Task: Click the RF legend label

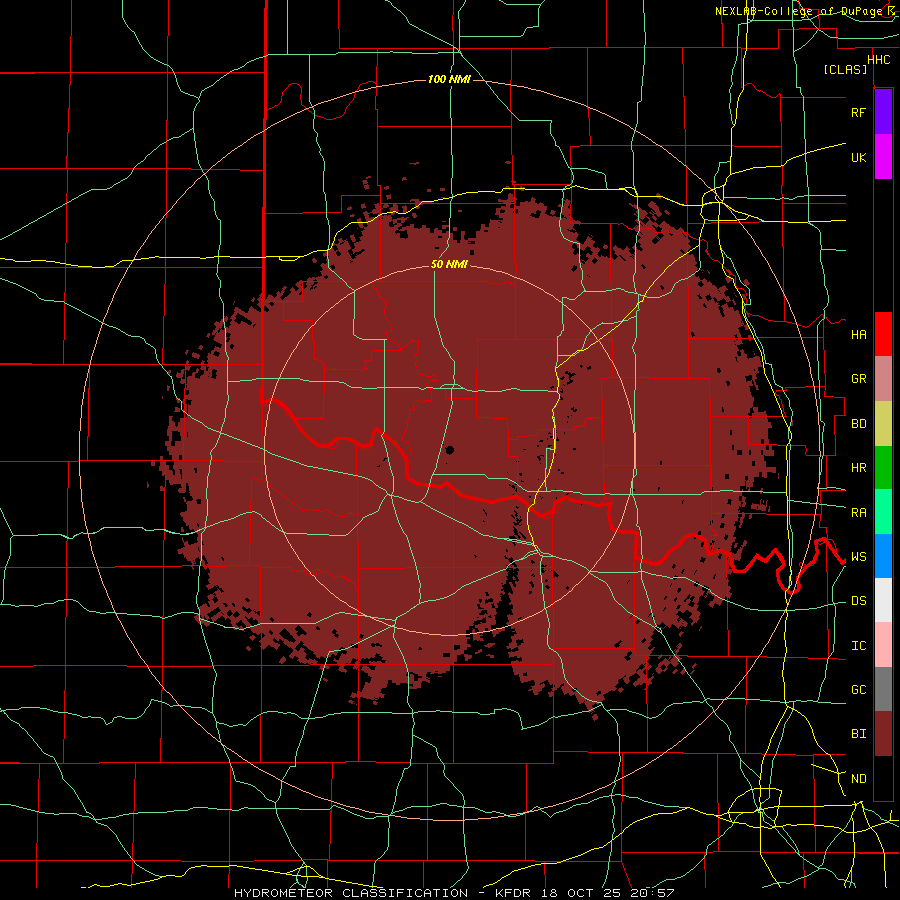Action: coord(858,112)
